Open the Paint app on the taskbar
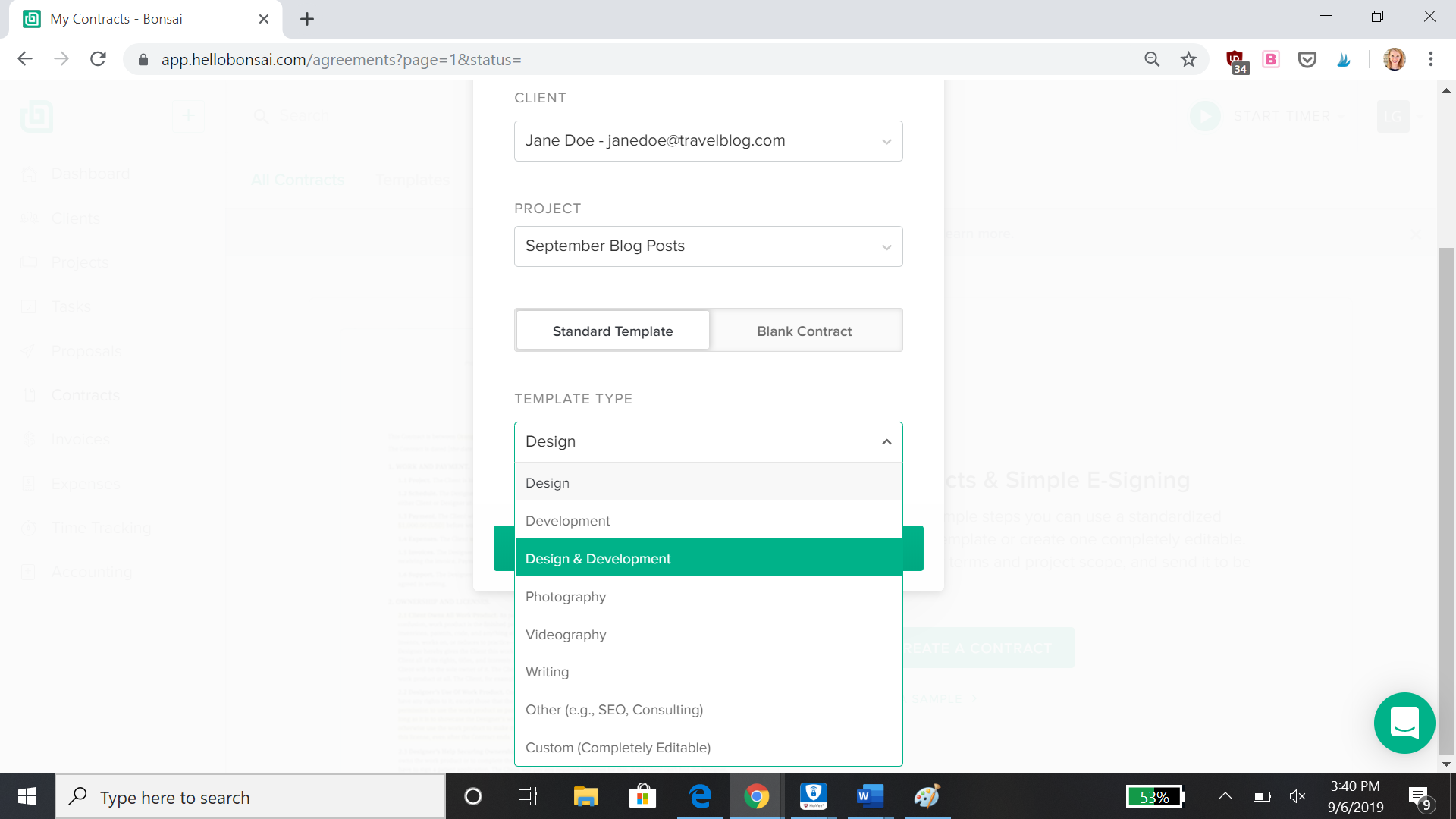The height and width of the screenshot is (819, 1456). tap(927, 796)
